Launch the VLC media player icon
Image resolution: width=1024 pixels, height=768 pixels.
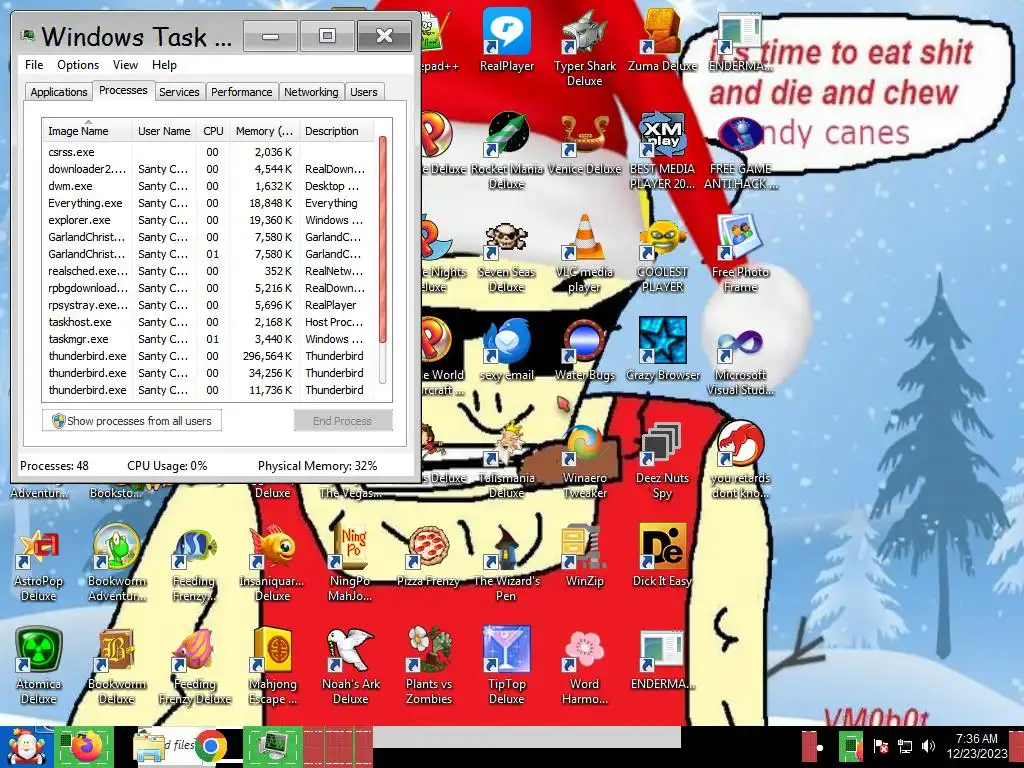[584, 254]
